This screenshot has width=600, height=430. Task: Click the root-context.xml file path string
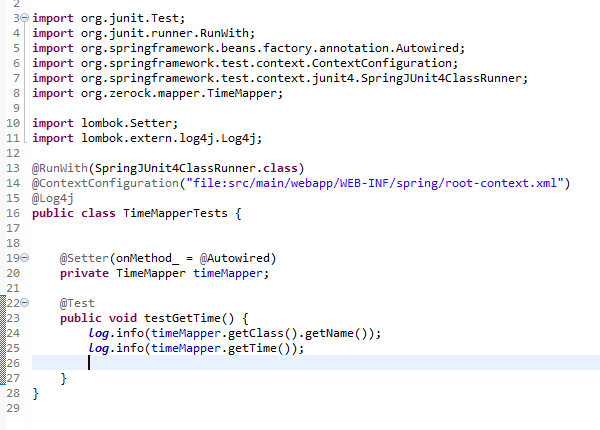coord(375,183)
